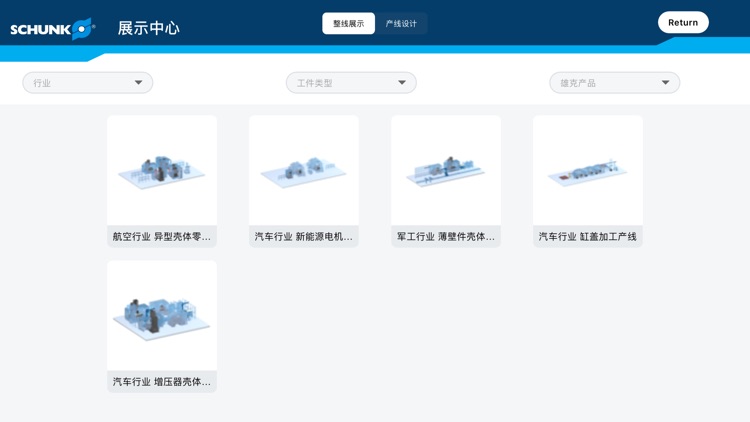Screen dimensions: 750x422
Task: Click the SCHUNK logo
Action: click(x=52, y=29)
